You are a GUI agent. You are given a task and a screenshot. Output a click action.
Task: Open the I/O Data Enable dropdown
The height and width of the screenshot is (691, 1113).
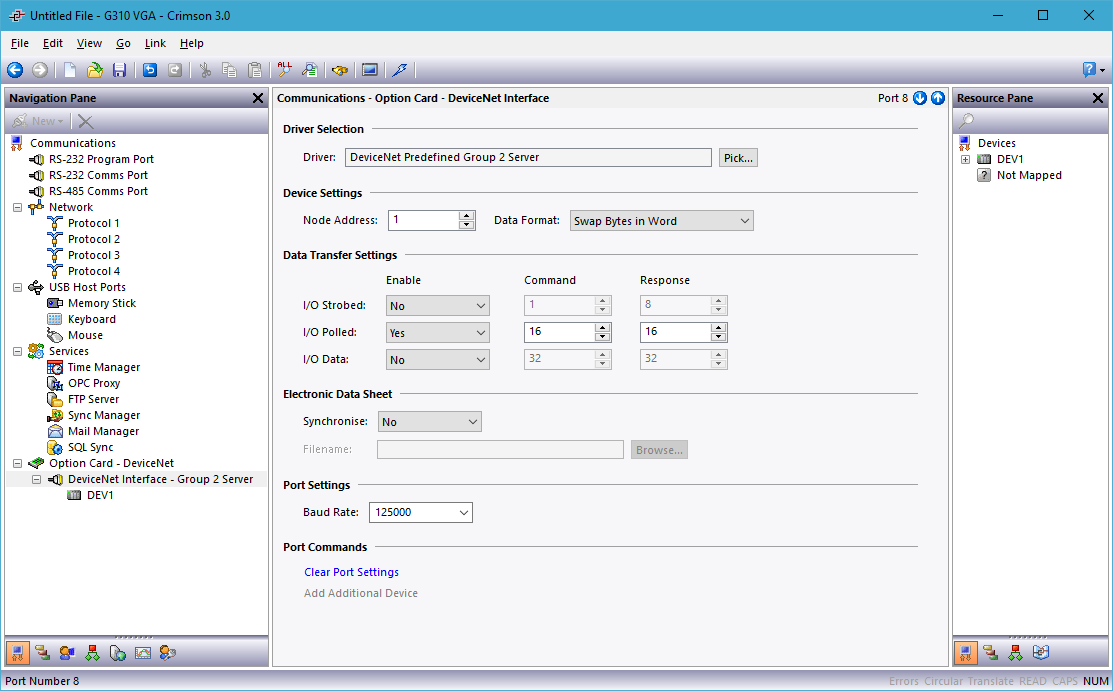[438, 360]
